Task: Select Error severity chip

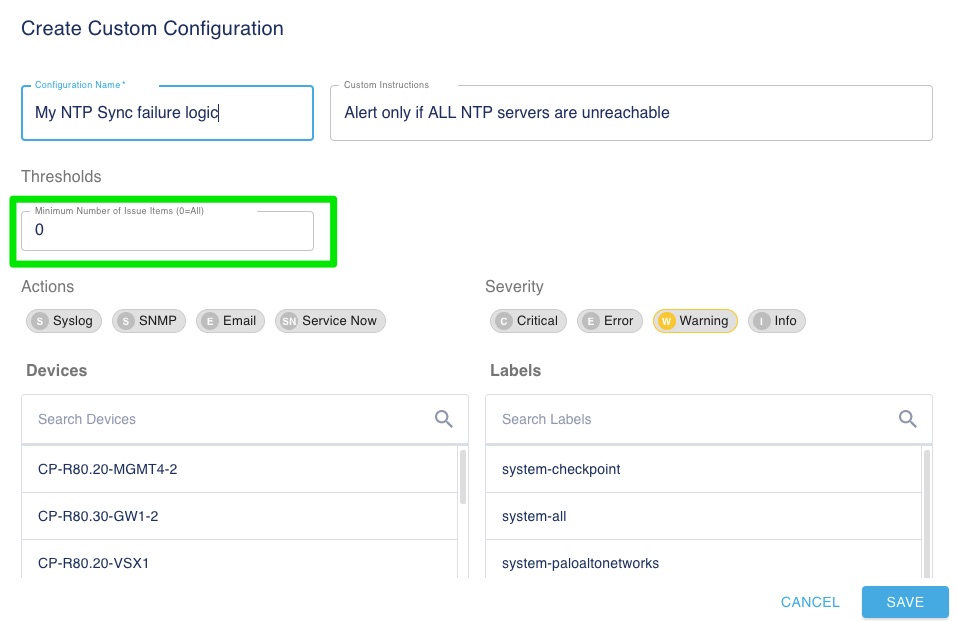Action: [x=609, y=321]
